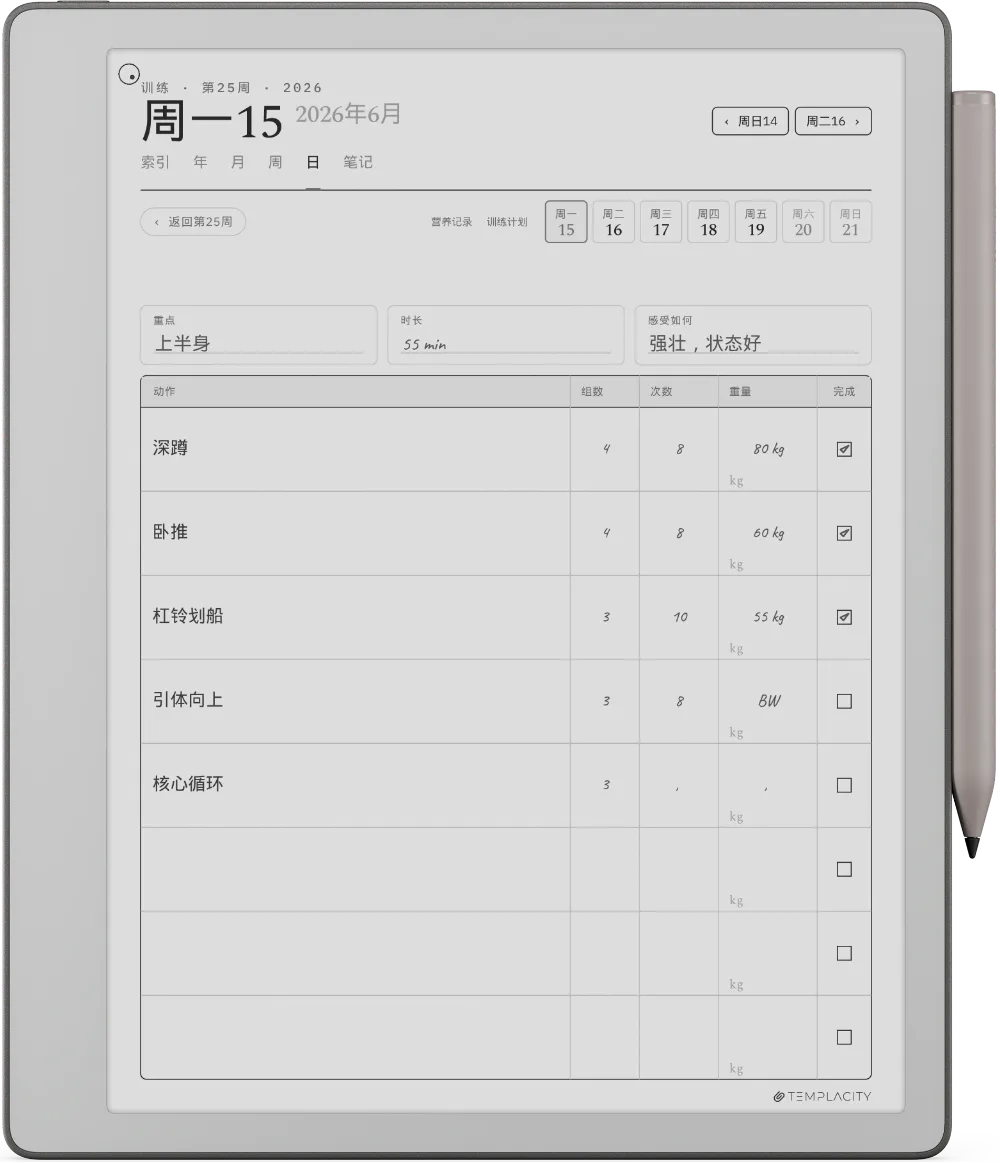Uncheck the 卧推 completed checkbox

click(844, 533)
